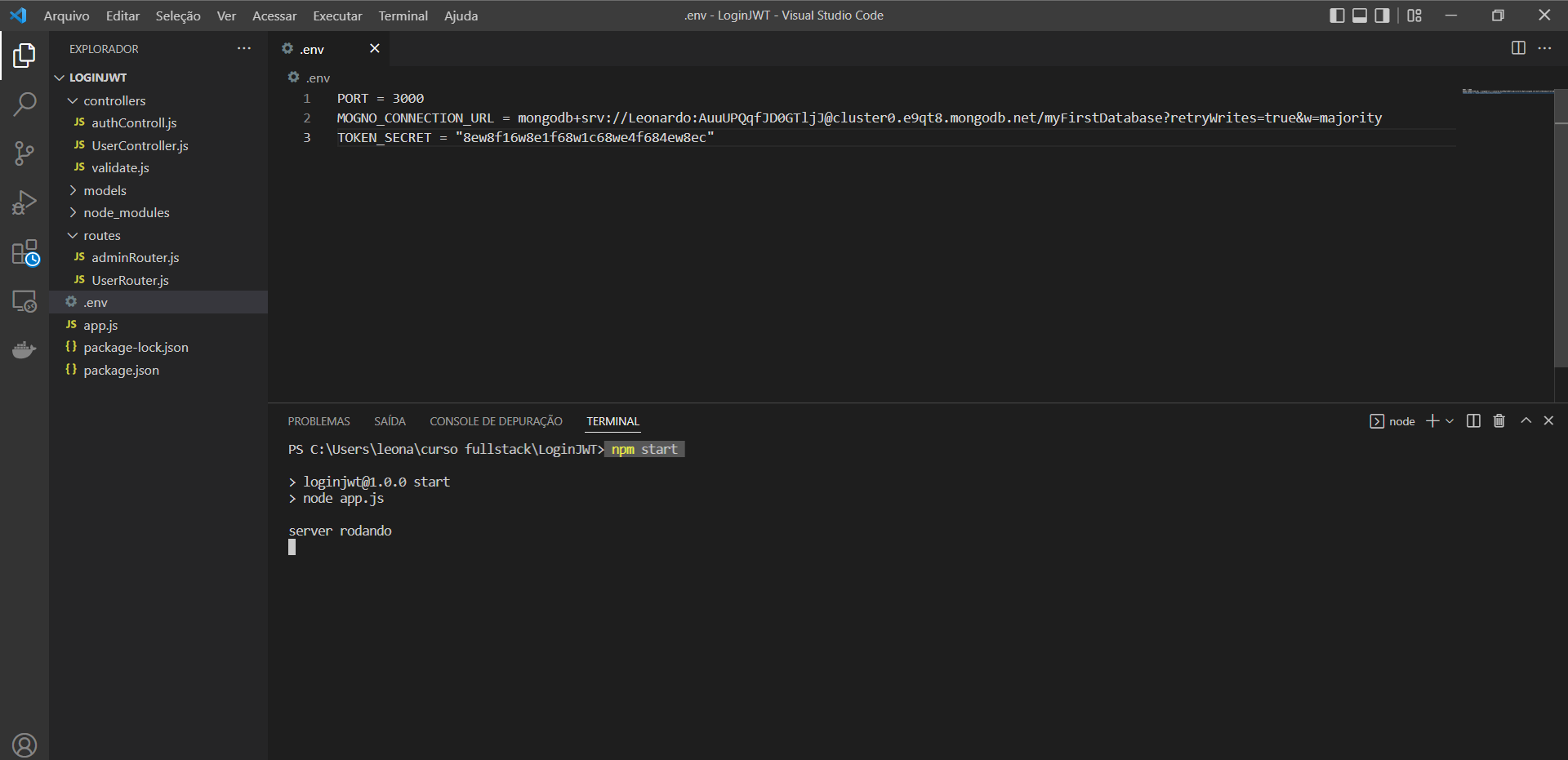The image size is (1568, 760).
Task: Open the Extensions view
Action: [25, 251]
